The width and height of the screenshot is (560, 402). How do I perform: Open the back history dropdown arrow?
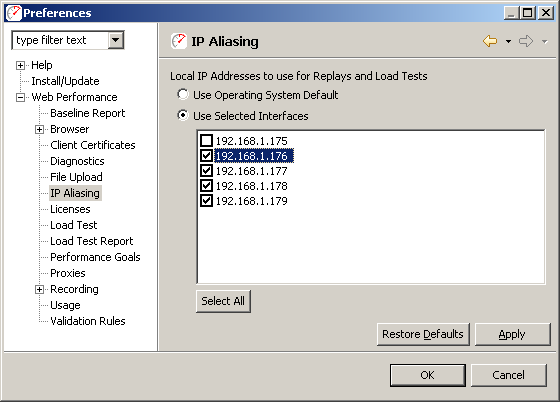508,42
